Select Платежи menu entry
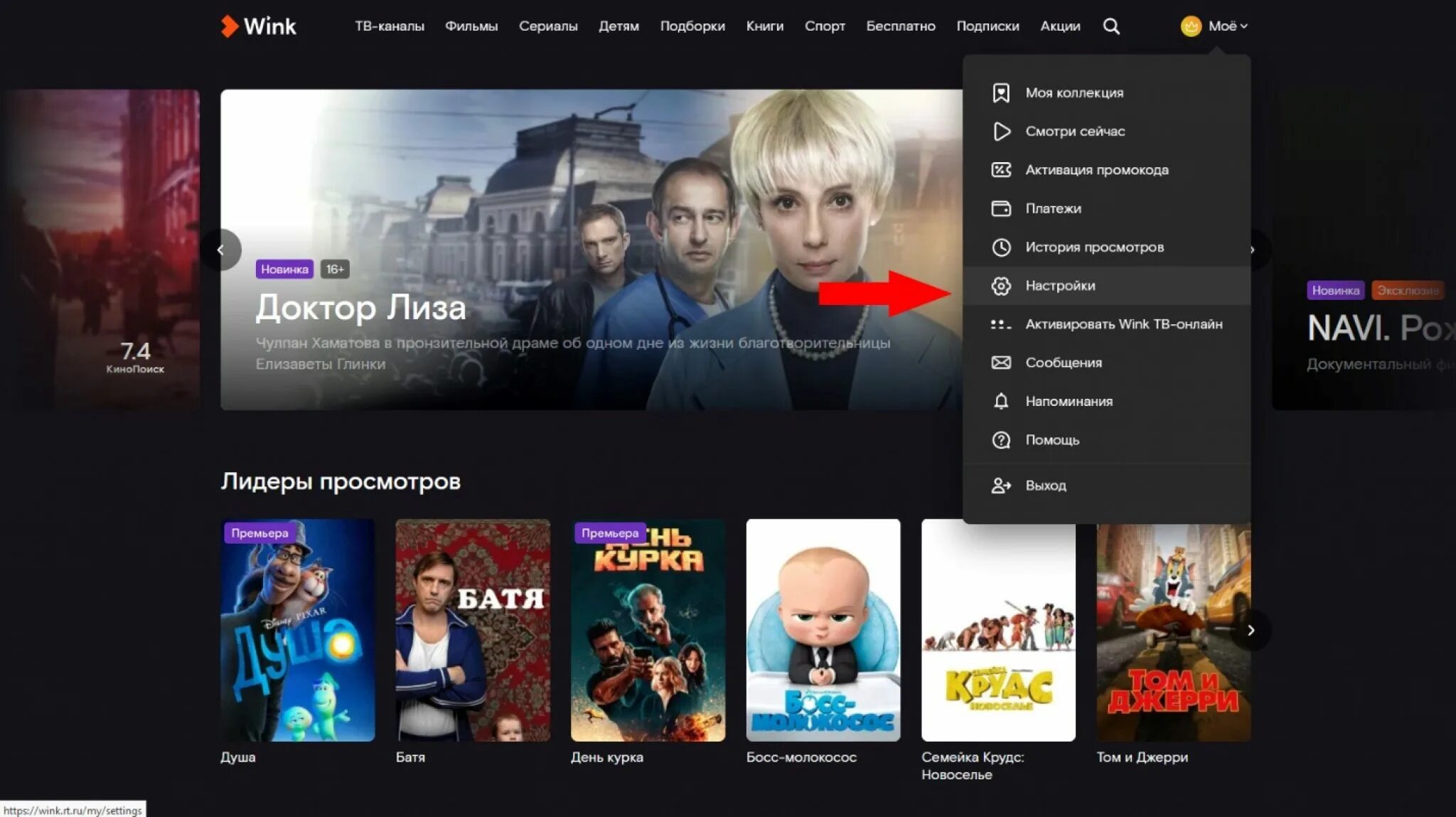This screenshot has width=1456, height=817. pos(1106,208)
